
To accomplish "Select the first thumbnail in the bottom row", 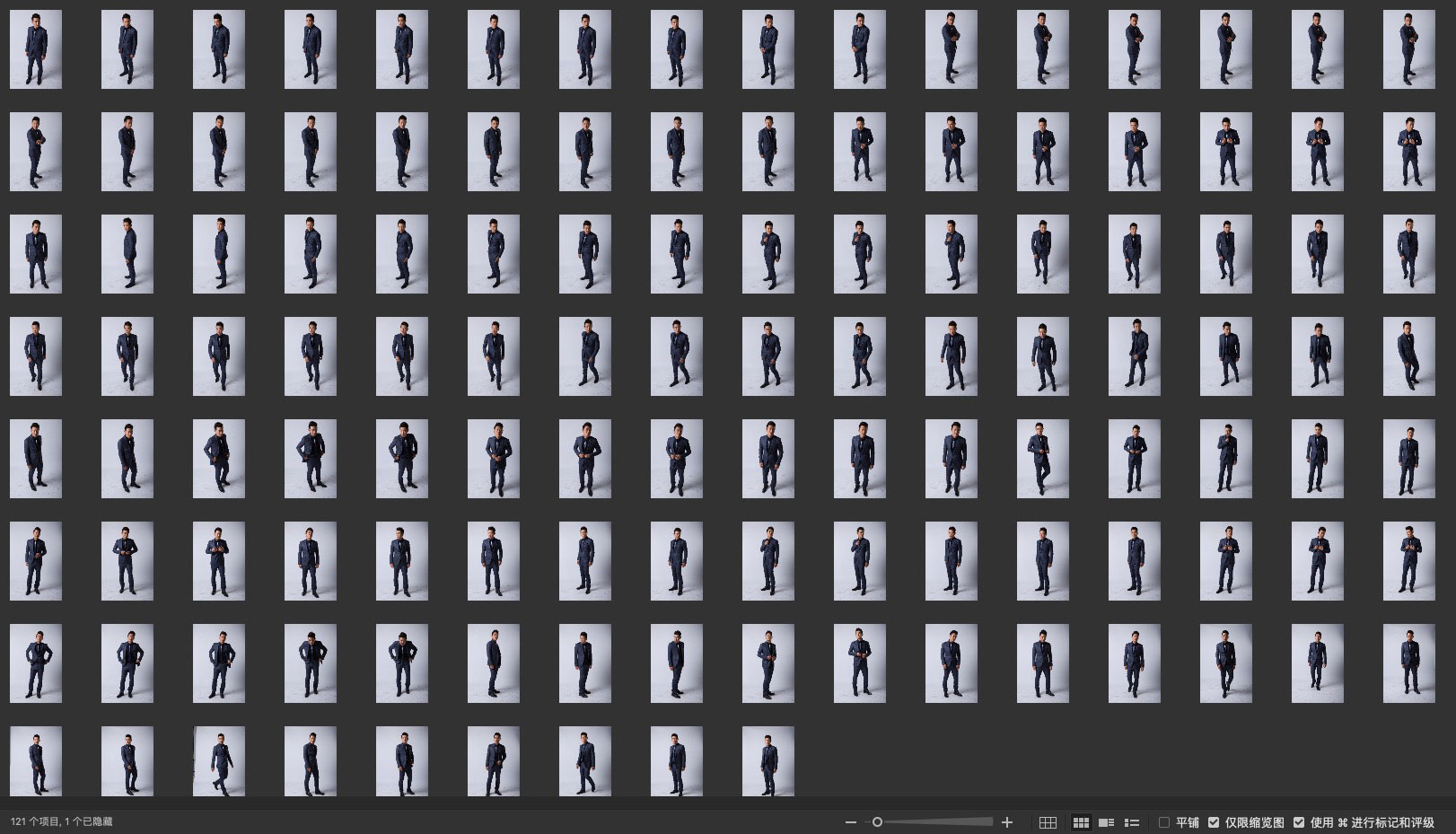I will coord(36,761).
